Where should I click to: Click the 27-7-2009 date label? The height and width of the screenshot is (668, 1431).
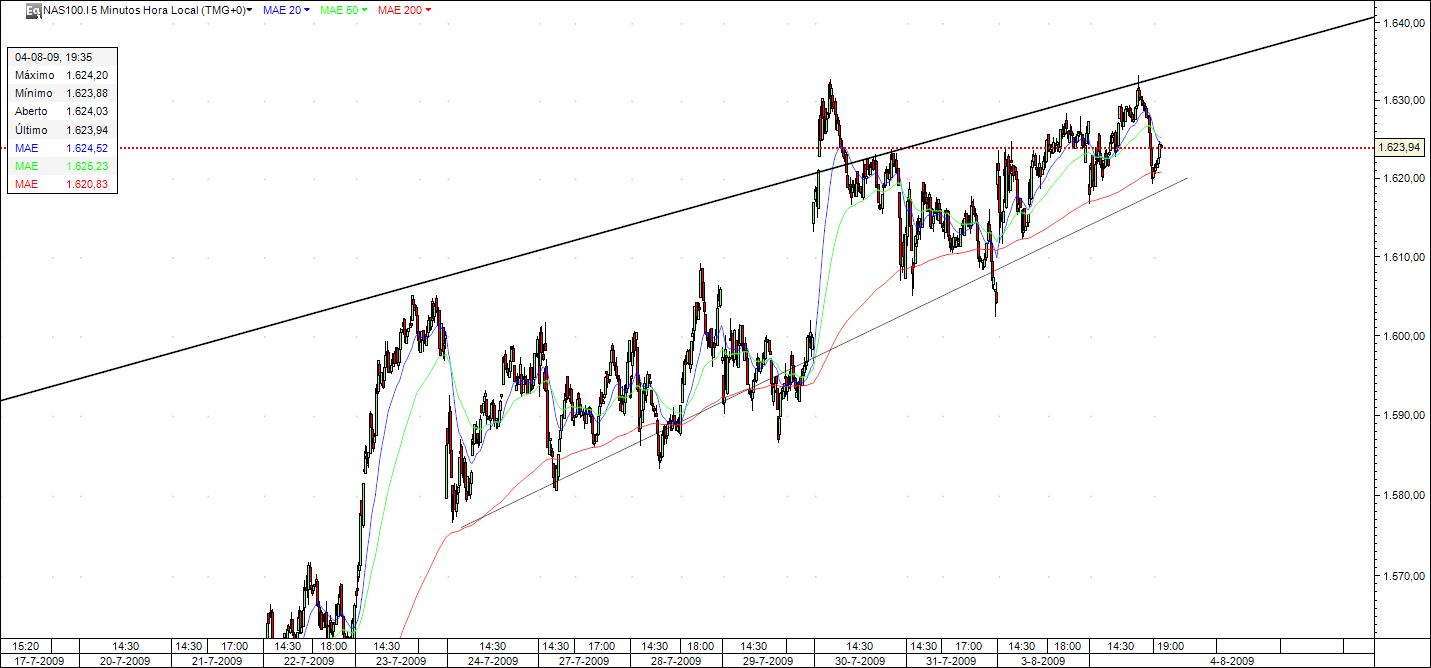click(584, 661)
